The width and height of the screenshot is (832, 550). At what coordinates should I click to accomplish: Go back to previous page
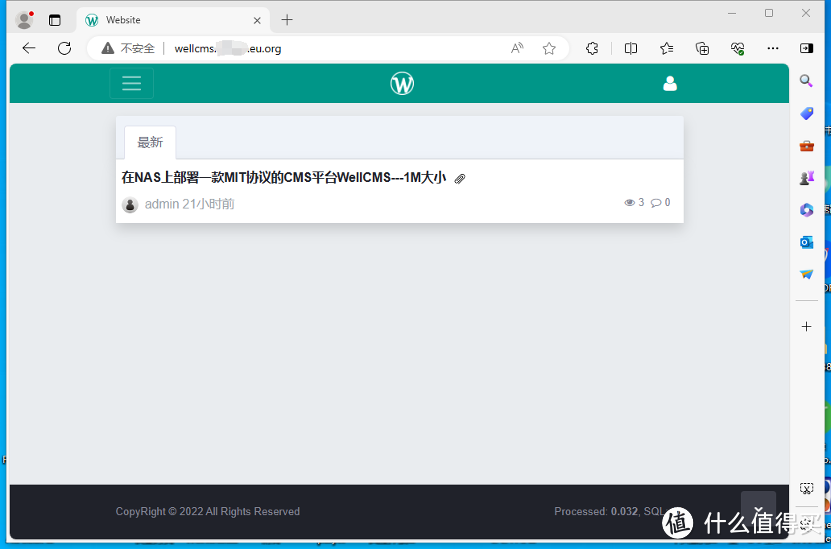coord(29,48)
